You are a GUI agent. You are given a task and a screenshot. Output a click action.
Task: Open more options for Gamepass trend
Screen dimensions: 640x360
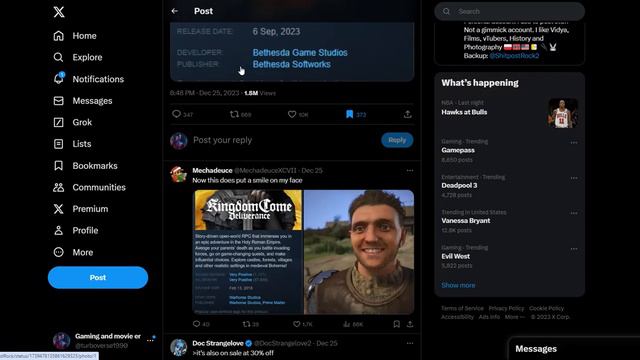click(x=574, y=142)
